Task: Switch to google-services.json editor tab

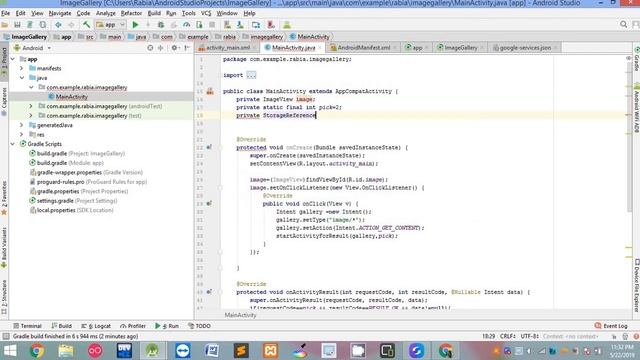Action: pos(525,48)
